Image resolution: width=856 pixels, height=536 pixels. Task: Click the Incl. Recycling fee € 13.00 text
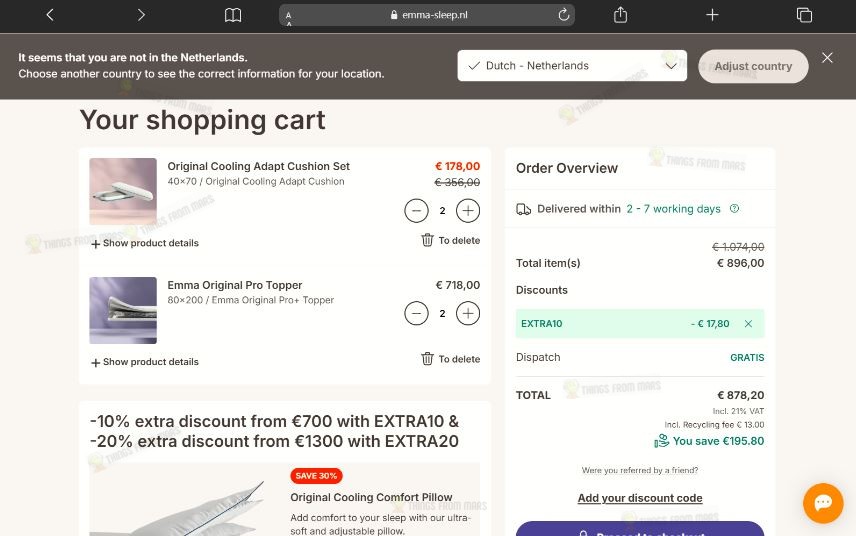pyautogui.click(x=714, y=425)
